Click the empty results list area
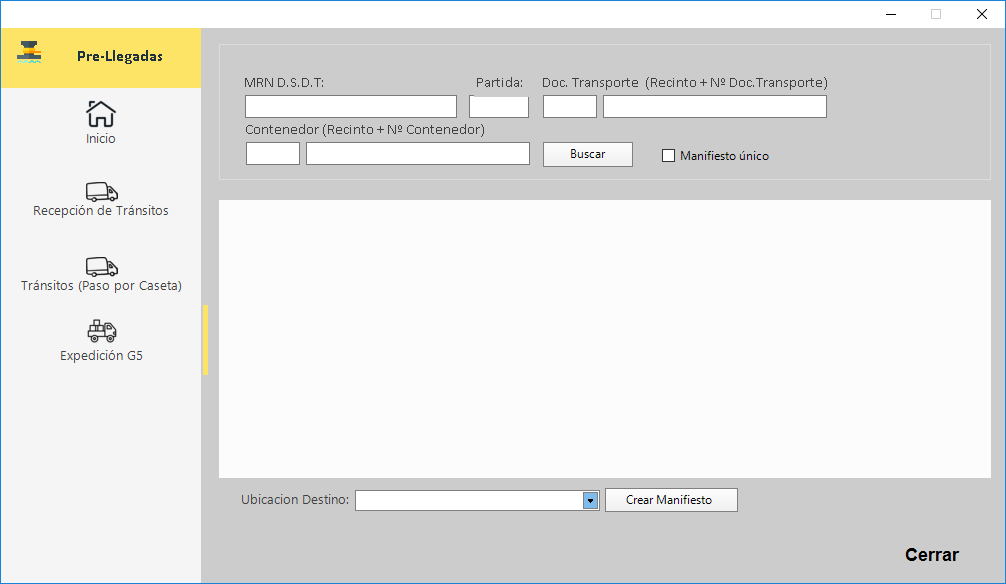Image resolution: width=1006 pixels, height=584 pixels. pos(604,338)
